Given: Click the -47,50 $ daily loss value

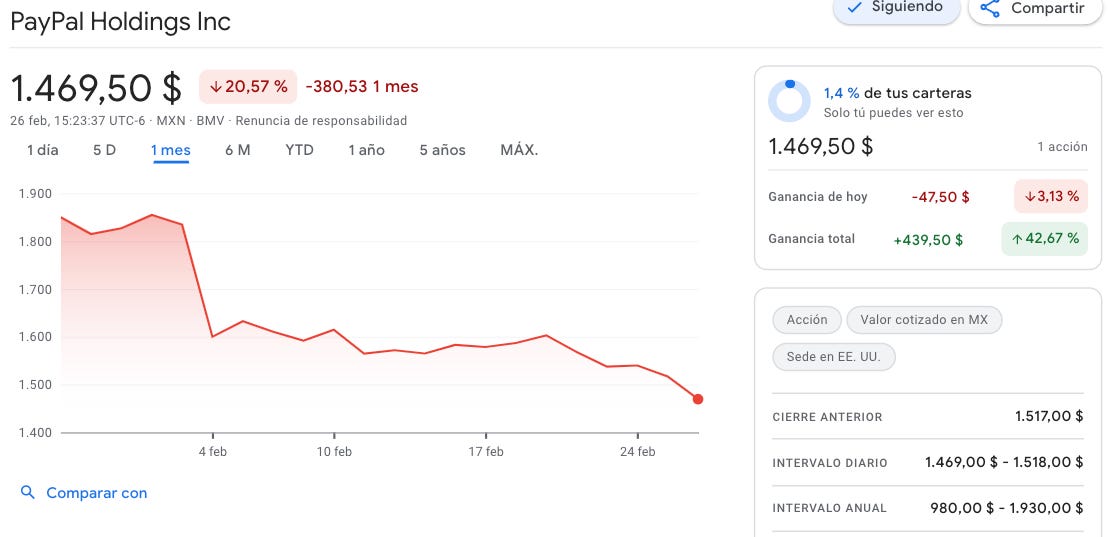Looking at the screenshot, I should 941,197.
